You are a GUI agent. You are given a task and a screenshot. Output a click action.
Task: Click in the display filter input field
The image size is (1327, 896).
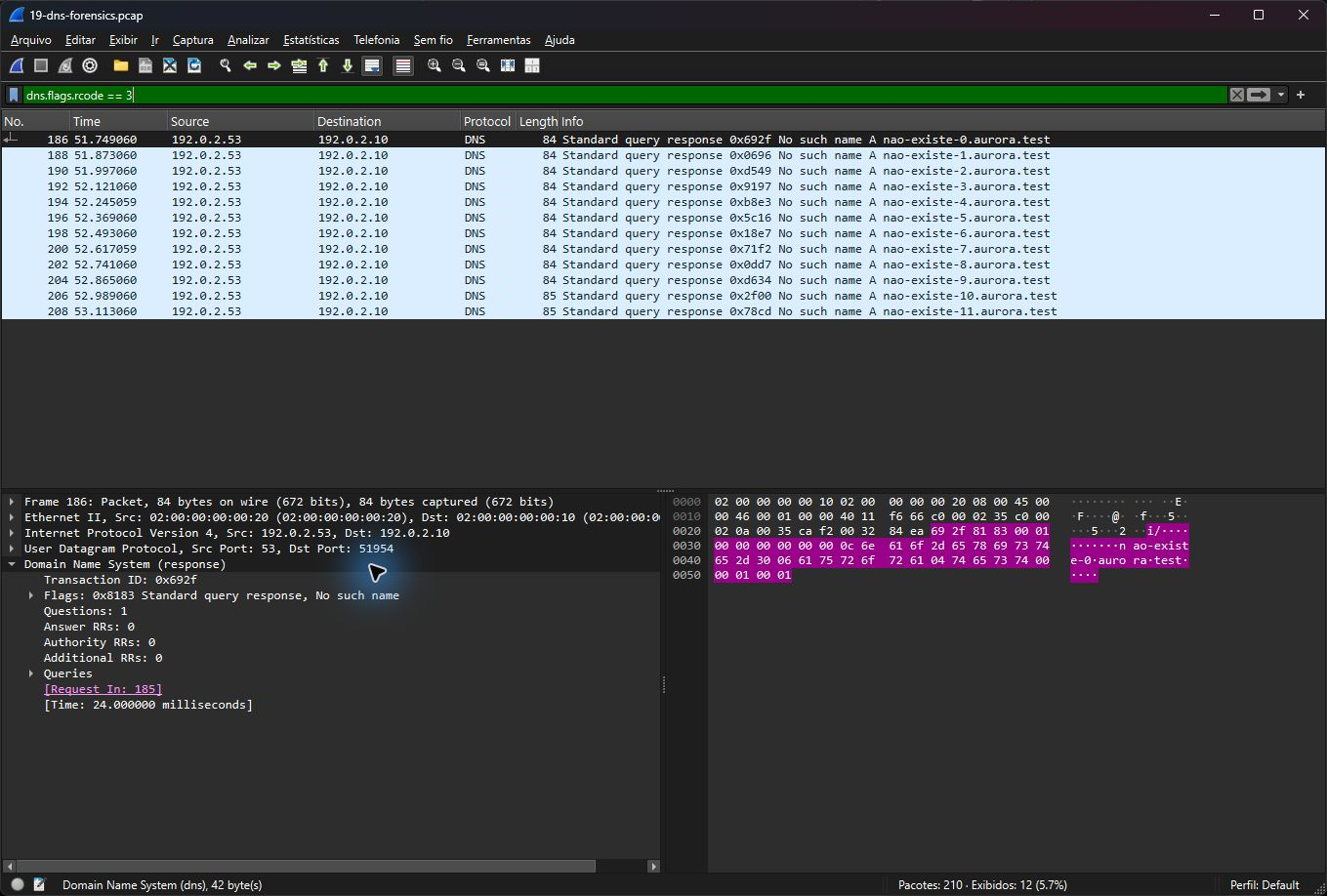[625, 95]
